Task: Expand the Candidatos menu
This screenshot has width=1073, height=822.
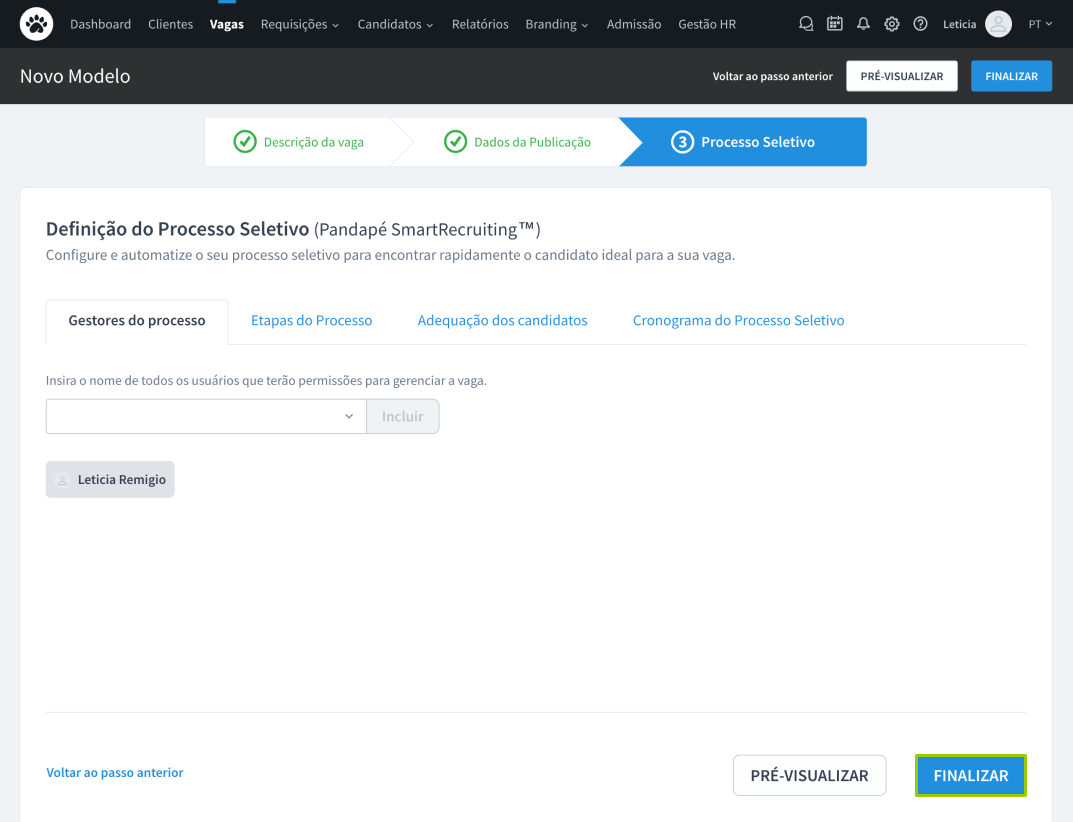Action: (395, 24)
